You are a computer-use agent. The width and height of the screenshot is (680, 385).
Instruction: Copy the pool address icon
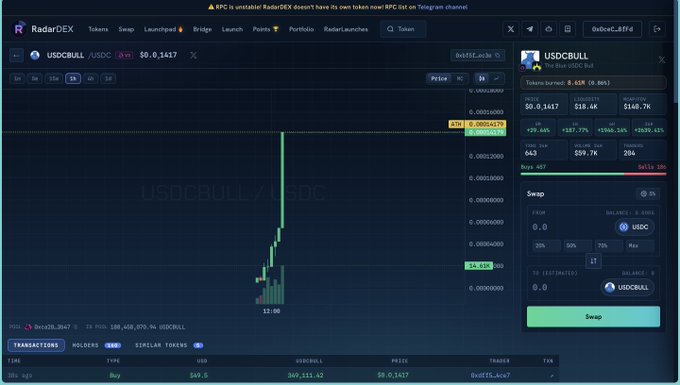click(x=76, y=327)
